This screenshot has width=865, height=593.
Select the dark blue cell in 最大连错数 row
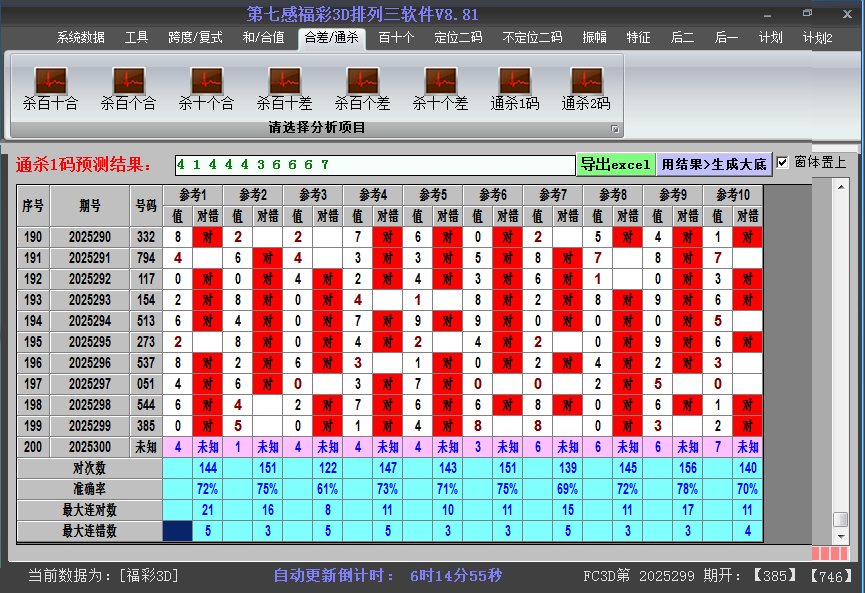coord(178,531)
